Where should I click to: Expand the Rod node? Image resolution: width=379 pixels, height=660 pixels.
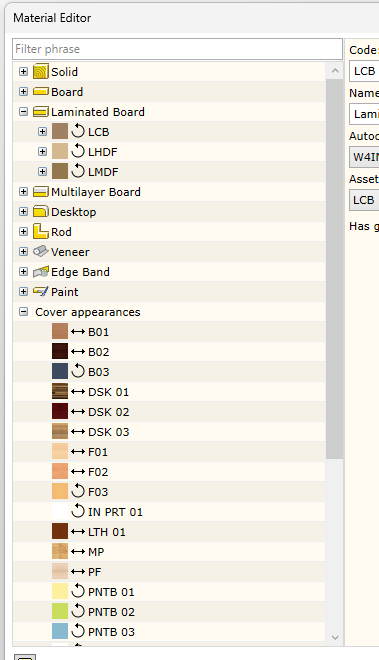point(24,232)
